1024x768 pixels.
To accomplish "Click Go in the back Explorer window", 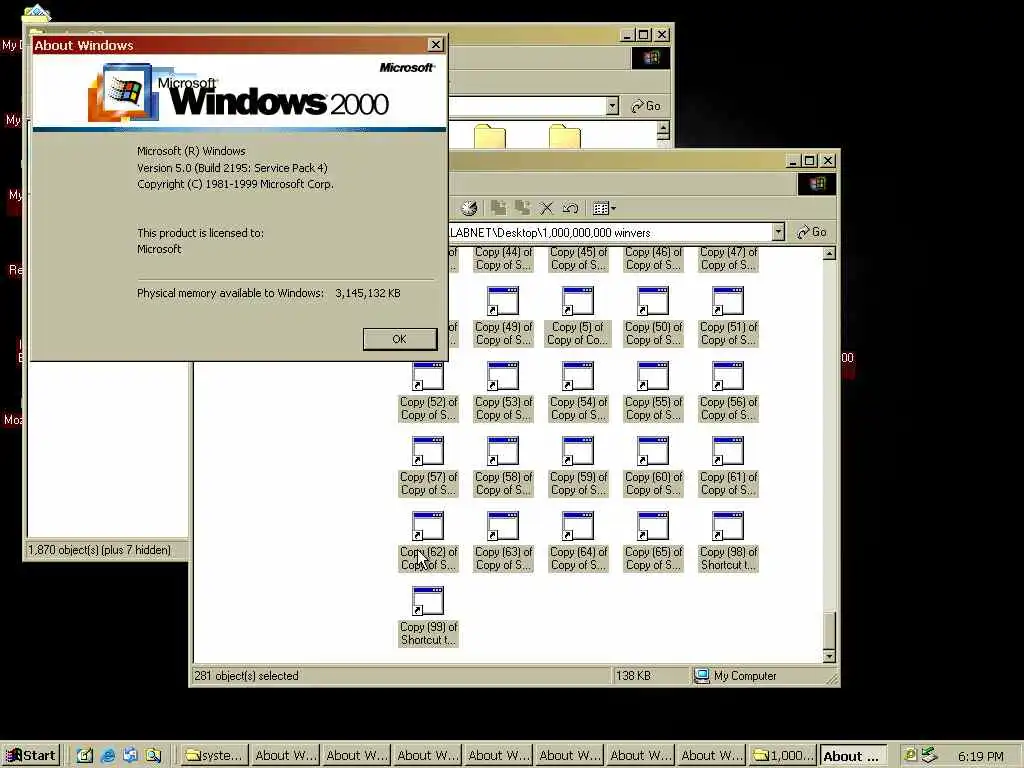I will pyautogui.click(x=646, y=106).
